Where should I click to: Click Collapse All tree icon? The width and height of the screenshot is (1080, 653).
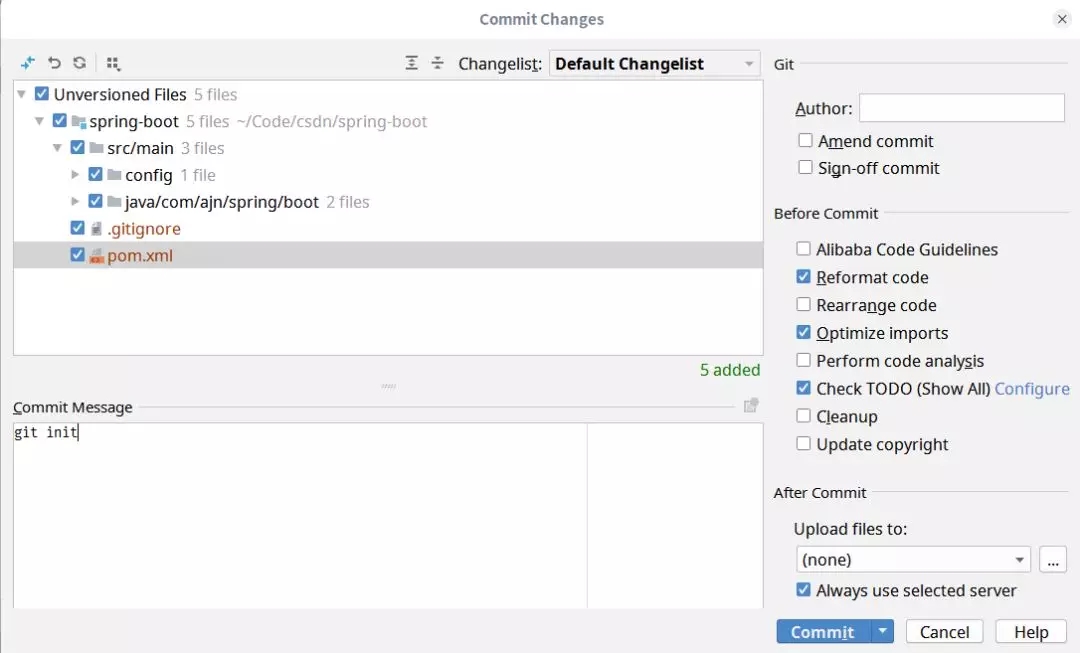pos(437,63)
